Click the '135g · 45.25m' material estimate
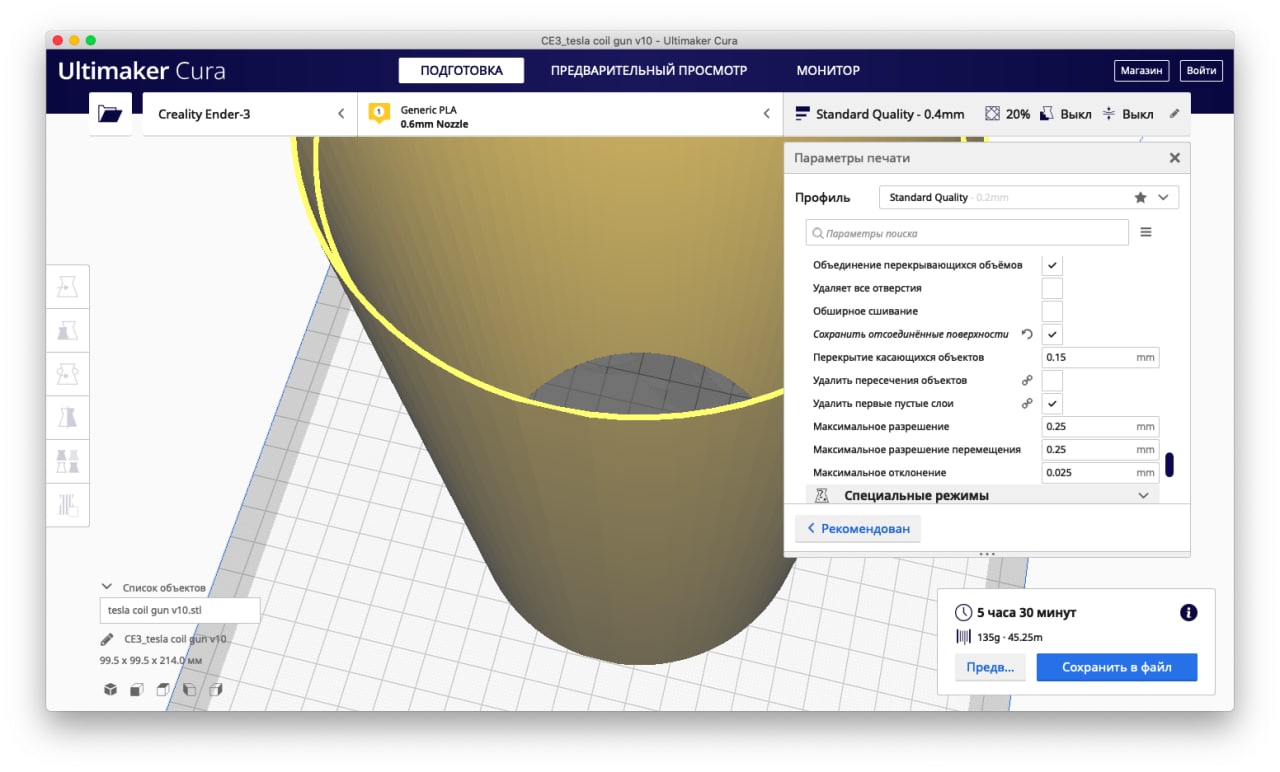The height and width of the screenshot is (772, 1280). [x=1010, y=637]
